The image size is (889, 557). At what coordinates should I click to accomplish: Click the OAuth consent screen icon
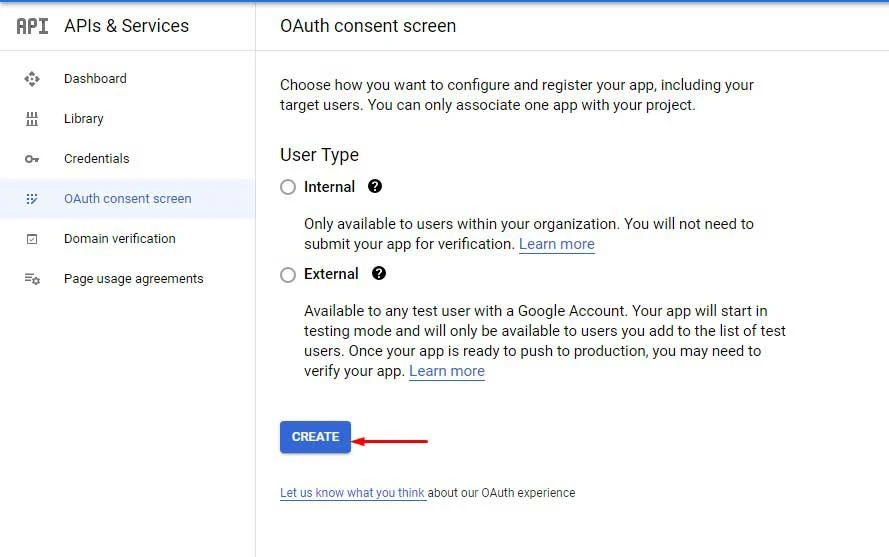coord(32,199)
